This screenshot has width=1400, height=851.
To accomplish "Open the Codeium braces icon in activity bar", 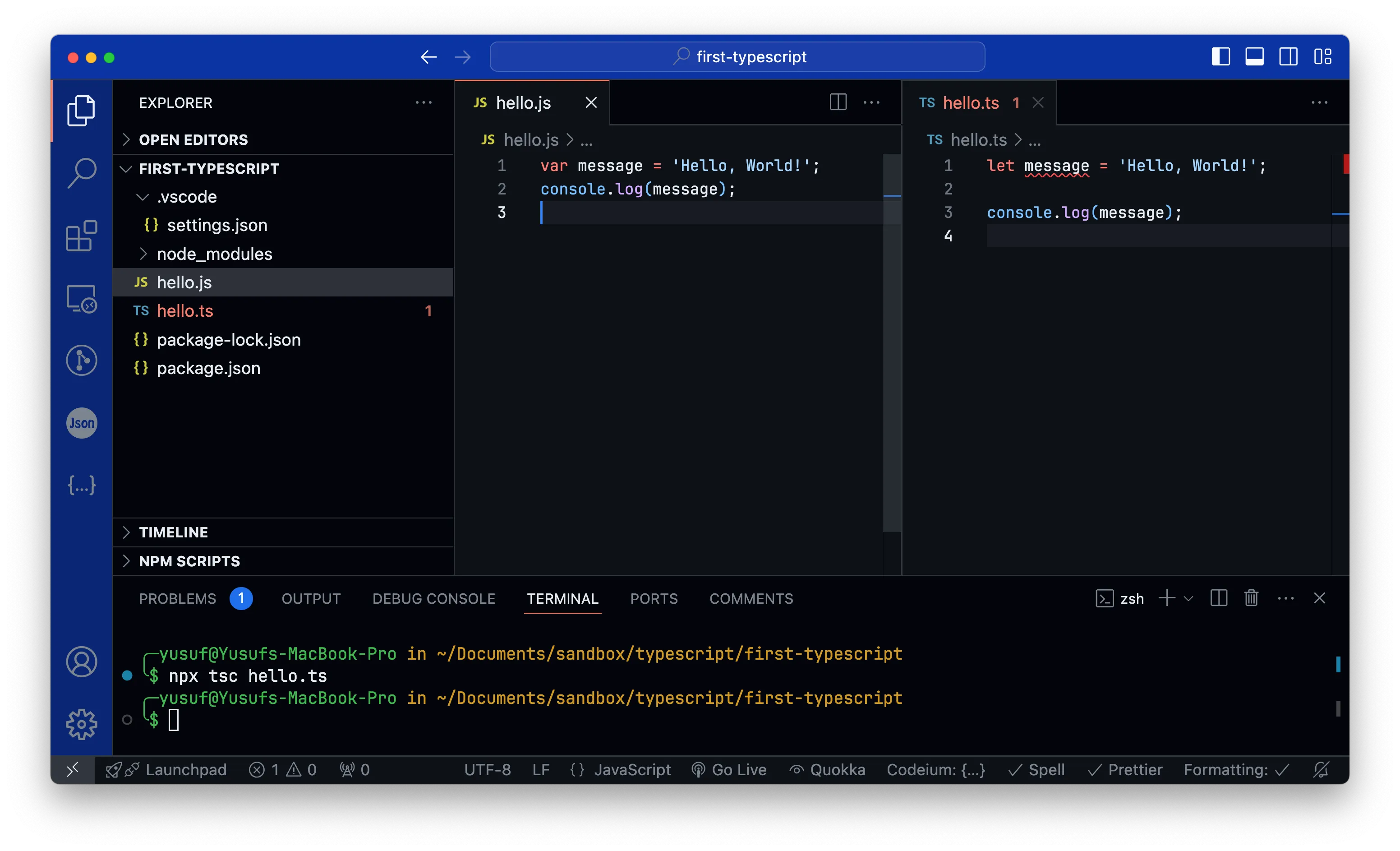I will click(x=81, y=485).
